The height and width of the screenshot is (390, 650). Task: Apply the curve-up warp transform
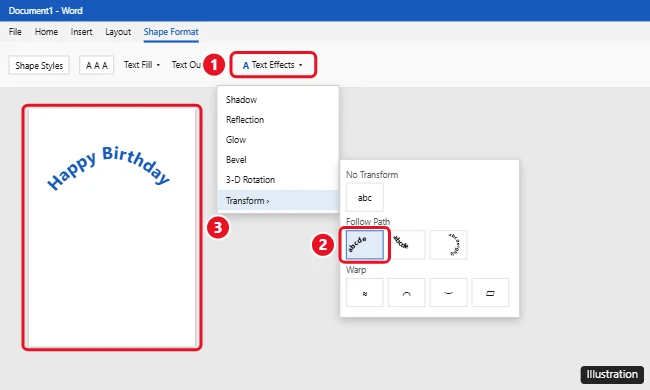pos(407,293)
